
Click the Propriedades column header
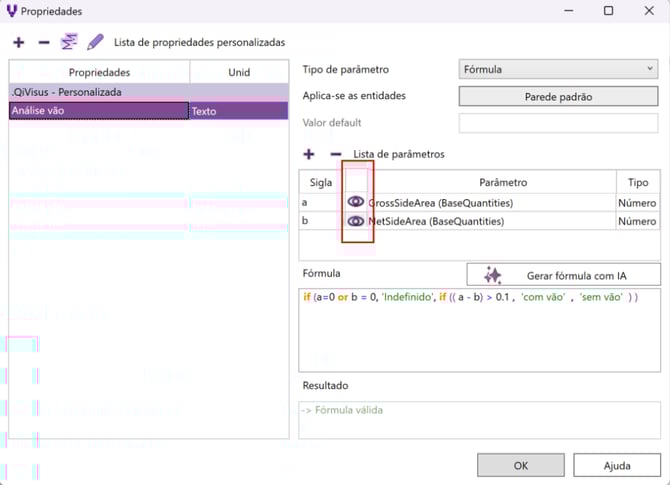[99, 72]
